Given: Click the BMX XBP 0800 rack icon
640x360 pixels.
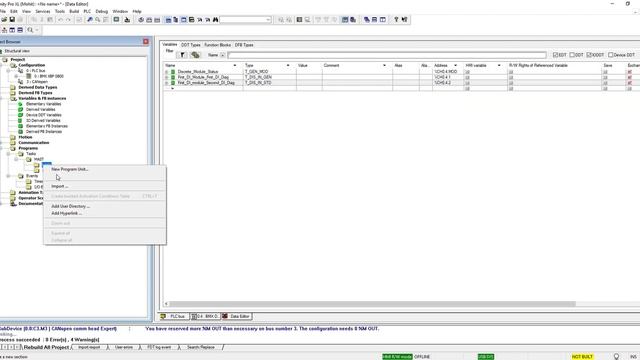Looking at the screenshot, I should click(29, 76).
